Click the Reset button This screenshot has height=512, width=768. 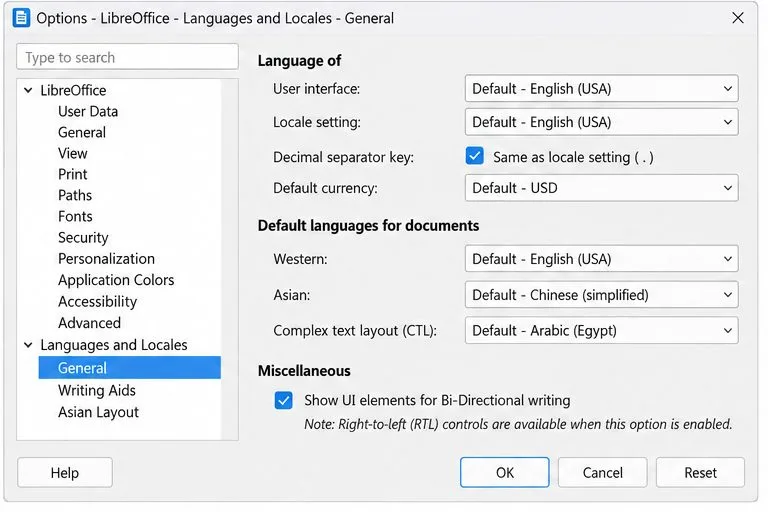(x=700, y=472)
